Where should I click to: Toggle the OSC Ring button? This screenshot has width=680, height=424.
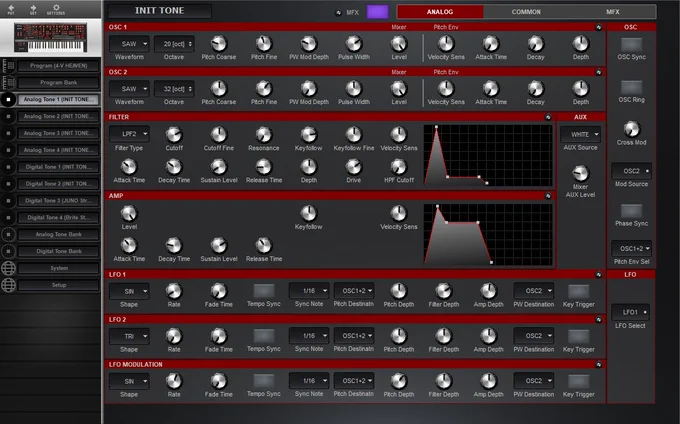pyautogui.click(x=631, y=87)
